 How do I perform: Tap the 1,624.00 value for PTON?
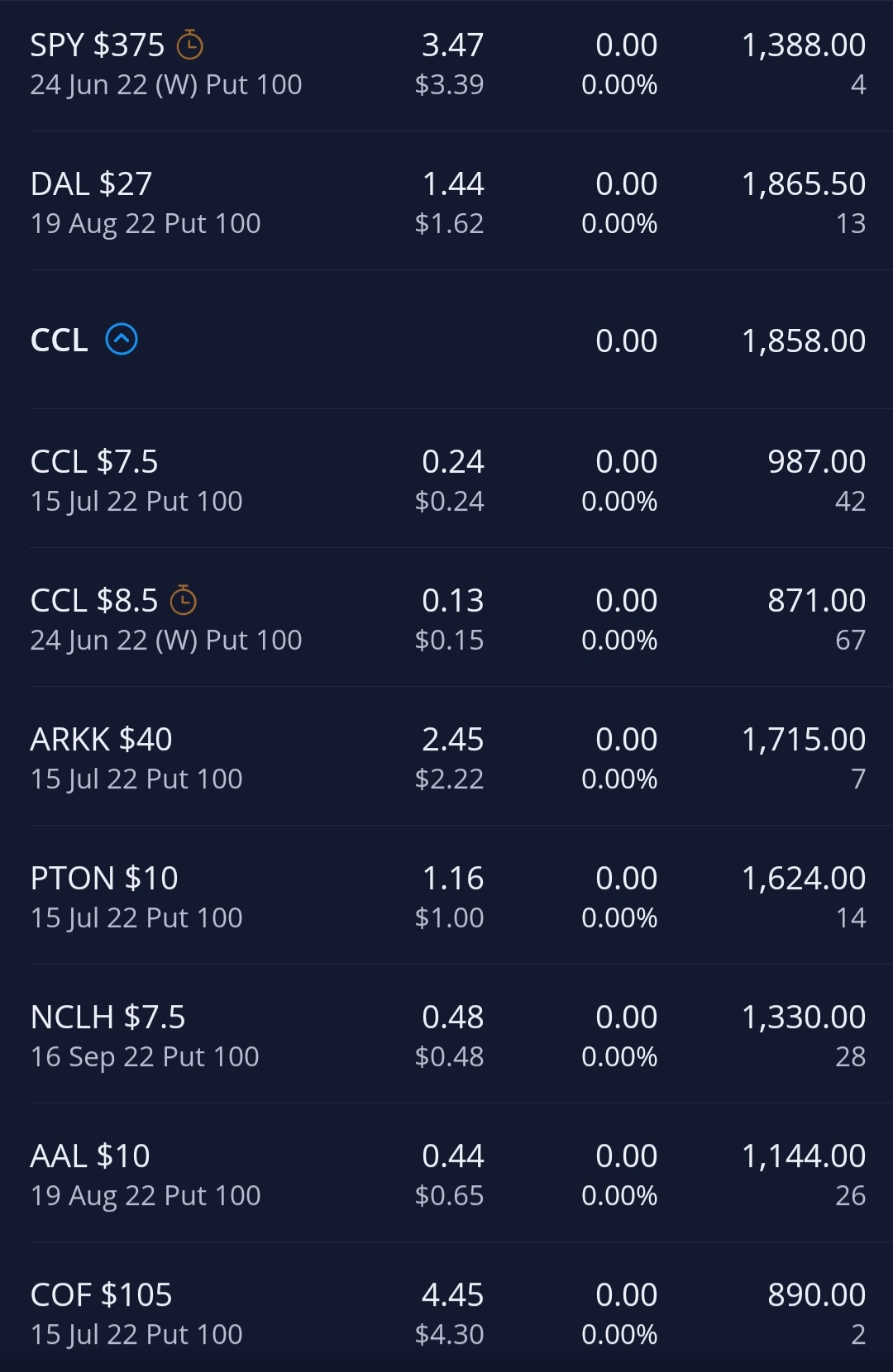click(804, 879)
